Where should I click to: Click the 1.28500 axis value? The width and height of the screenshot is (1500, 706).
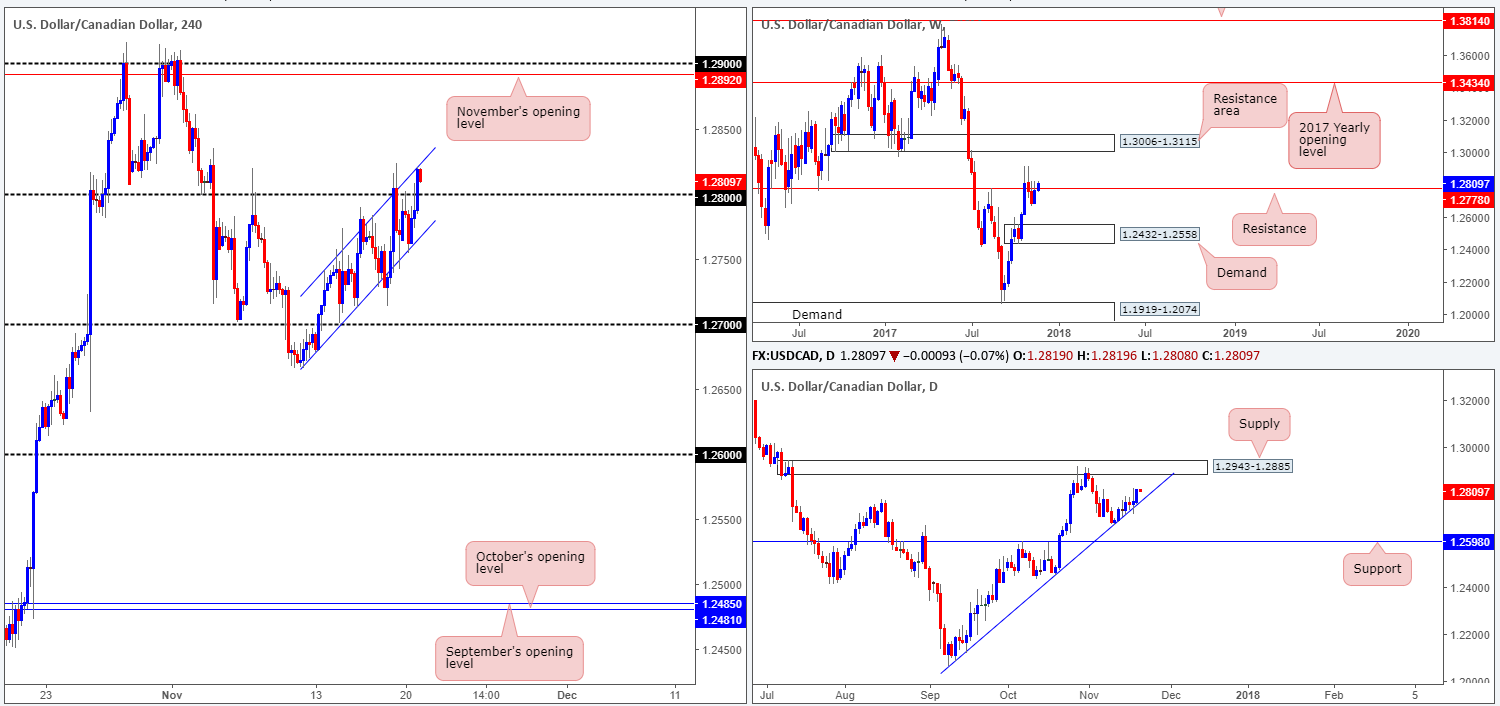(721, 130)
